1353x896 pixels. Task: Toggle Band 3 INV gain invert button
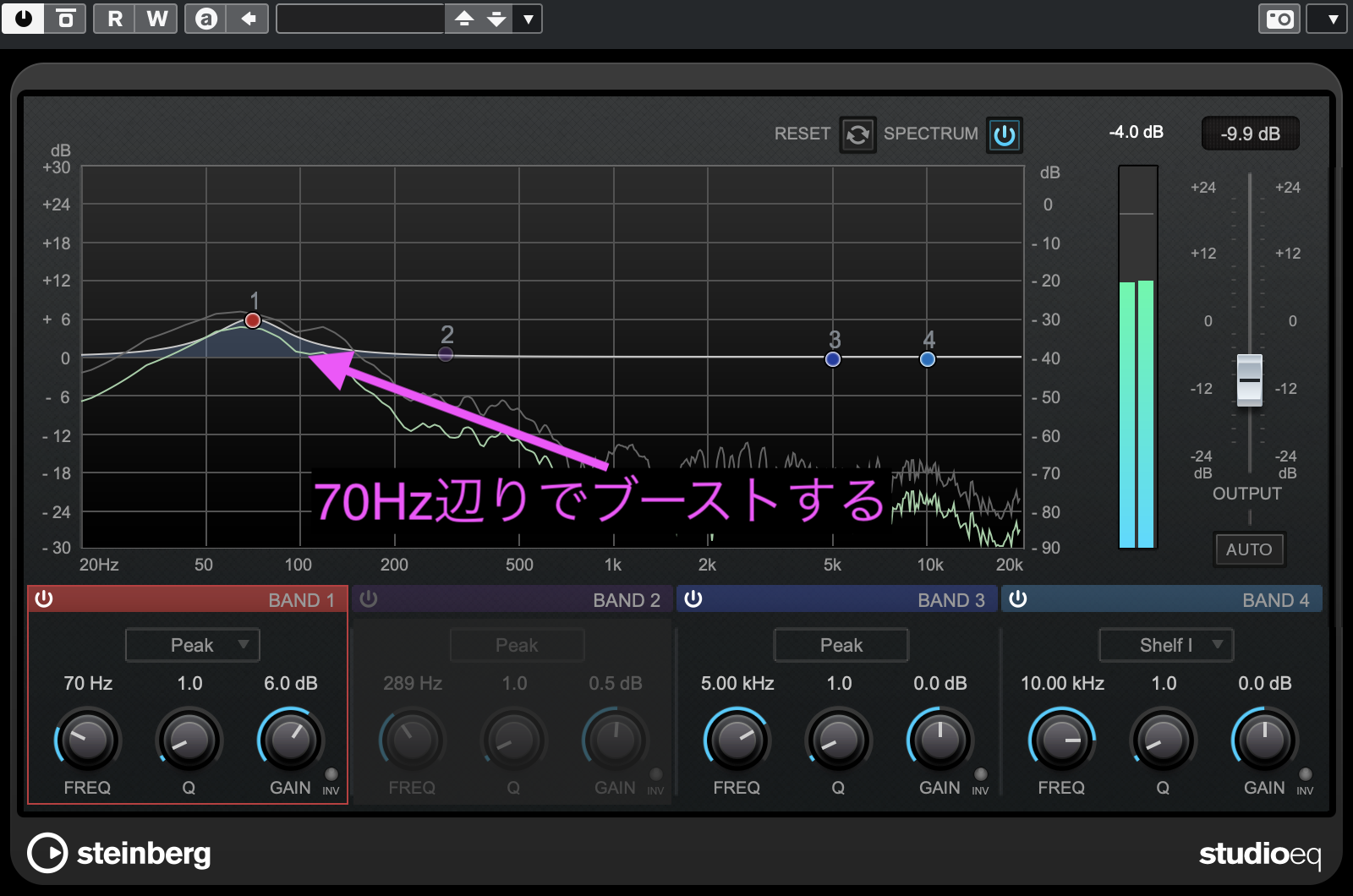[981, 774]
